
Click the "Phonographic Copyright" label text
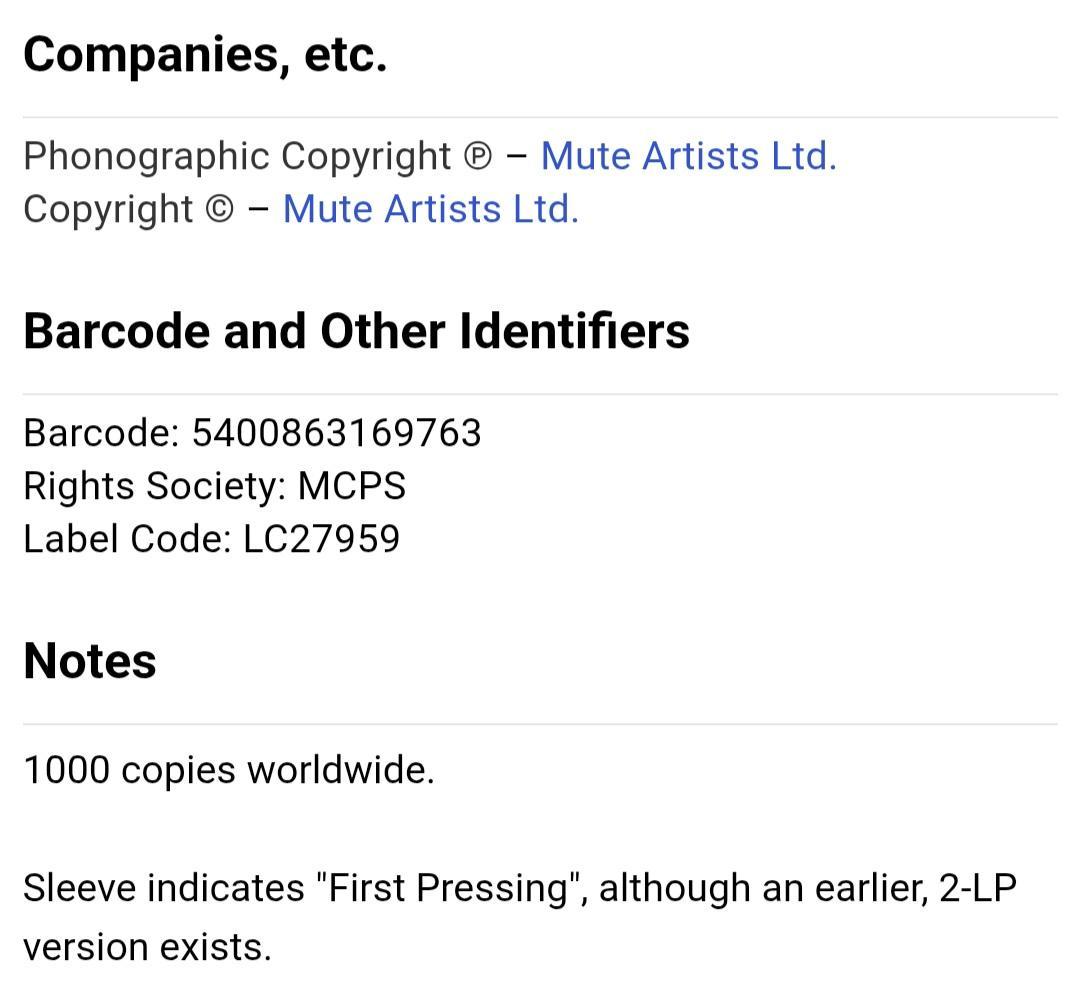click(237, 156)
